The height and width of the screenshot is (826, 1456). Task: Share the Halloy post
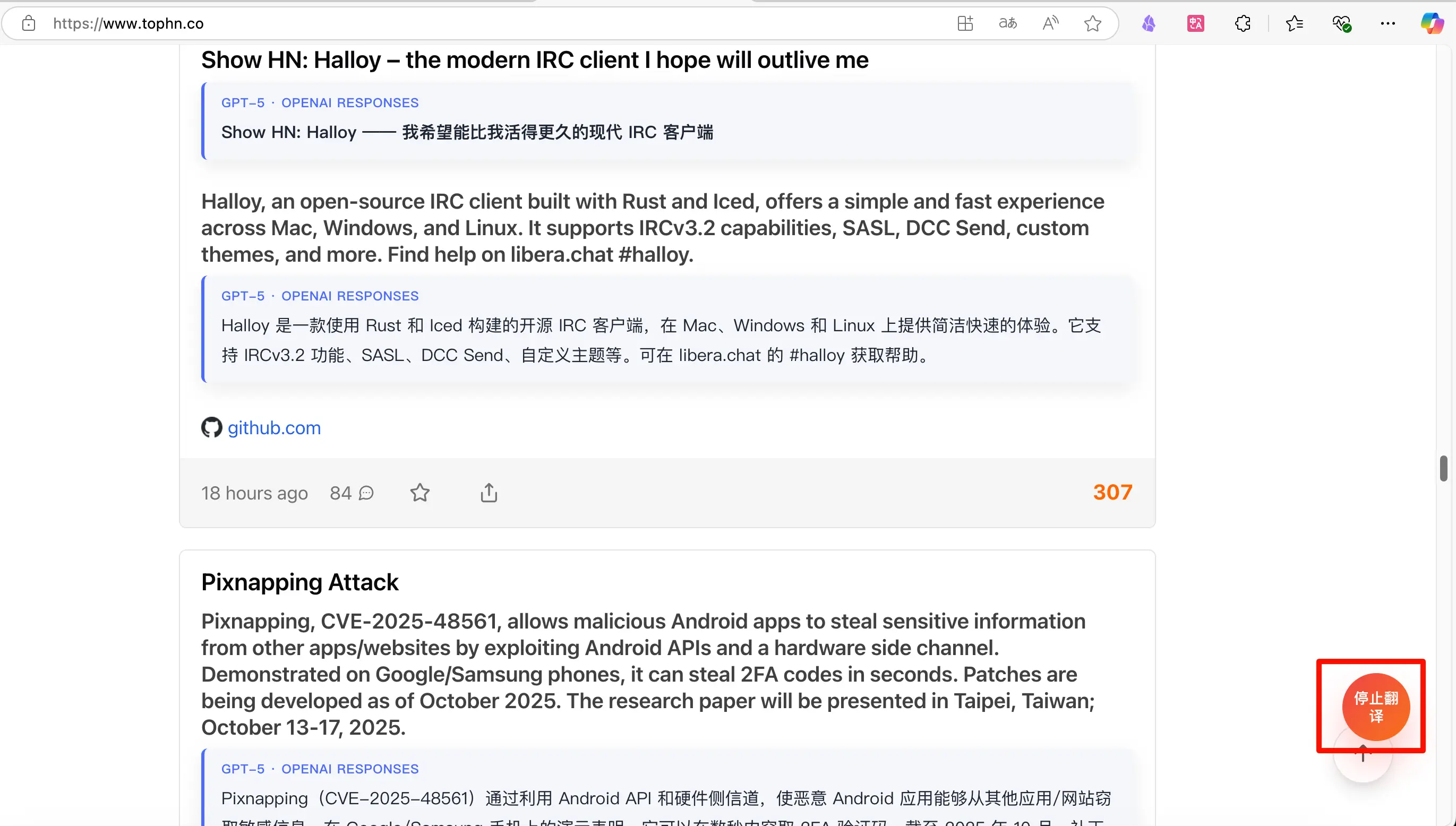pyautogui.click(x=489, y=493)
